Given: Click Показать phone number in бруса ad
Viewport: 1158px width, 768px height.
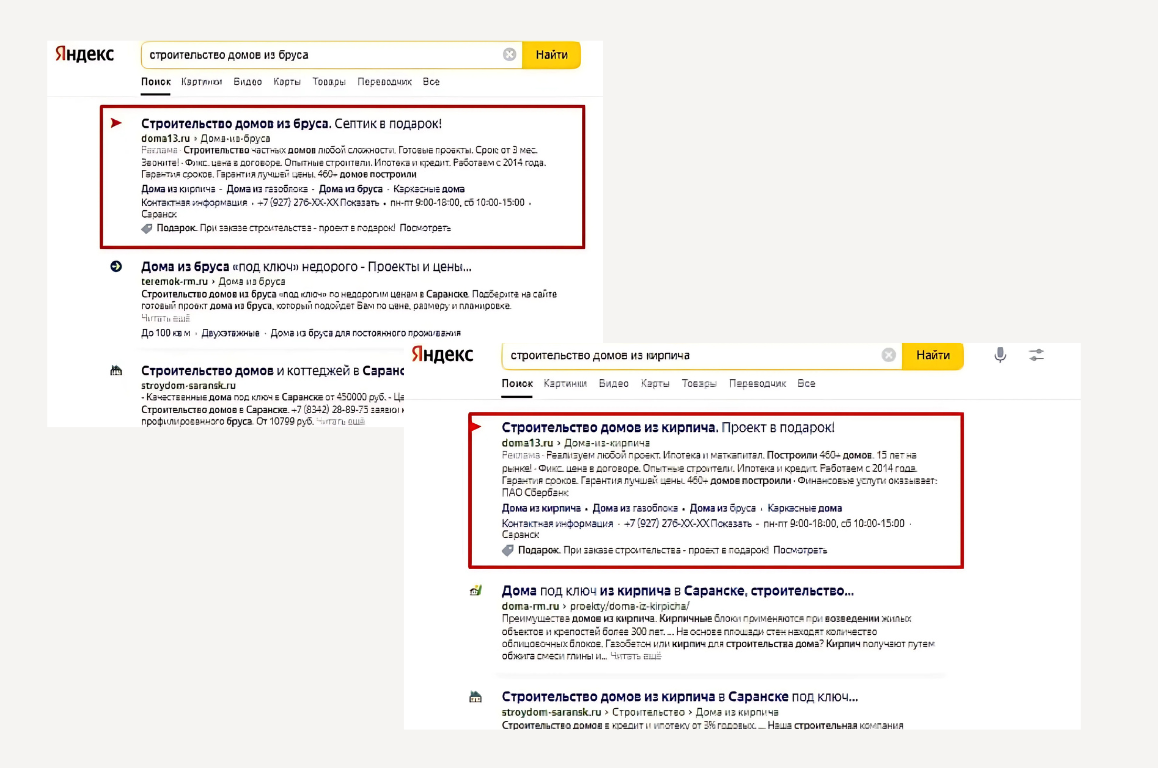Looking at the screenshot, I should tap(358, 202).
